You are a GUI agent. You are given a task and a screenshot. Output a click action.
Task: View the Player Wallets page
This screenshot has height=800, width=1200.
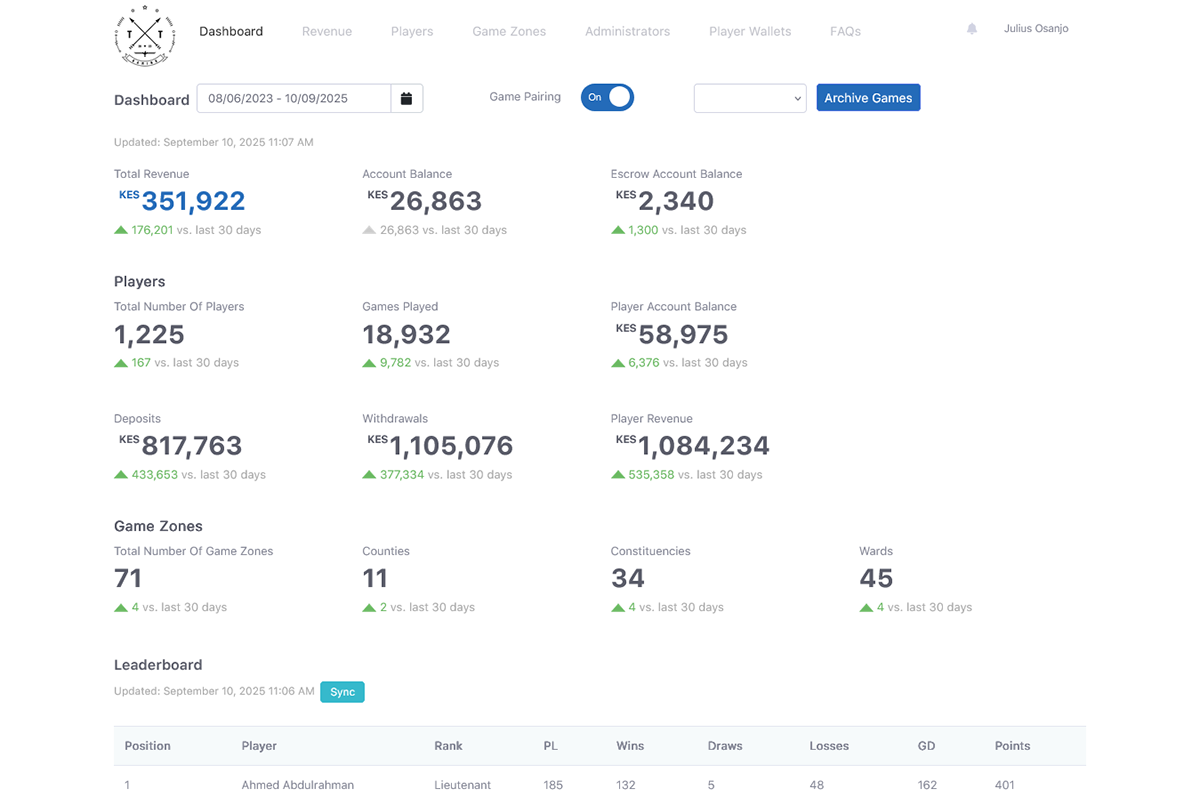point(750,31)
